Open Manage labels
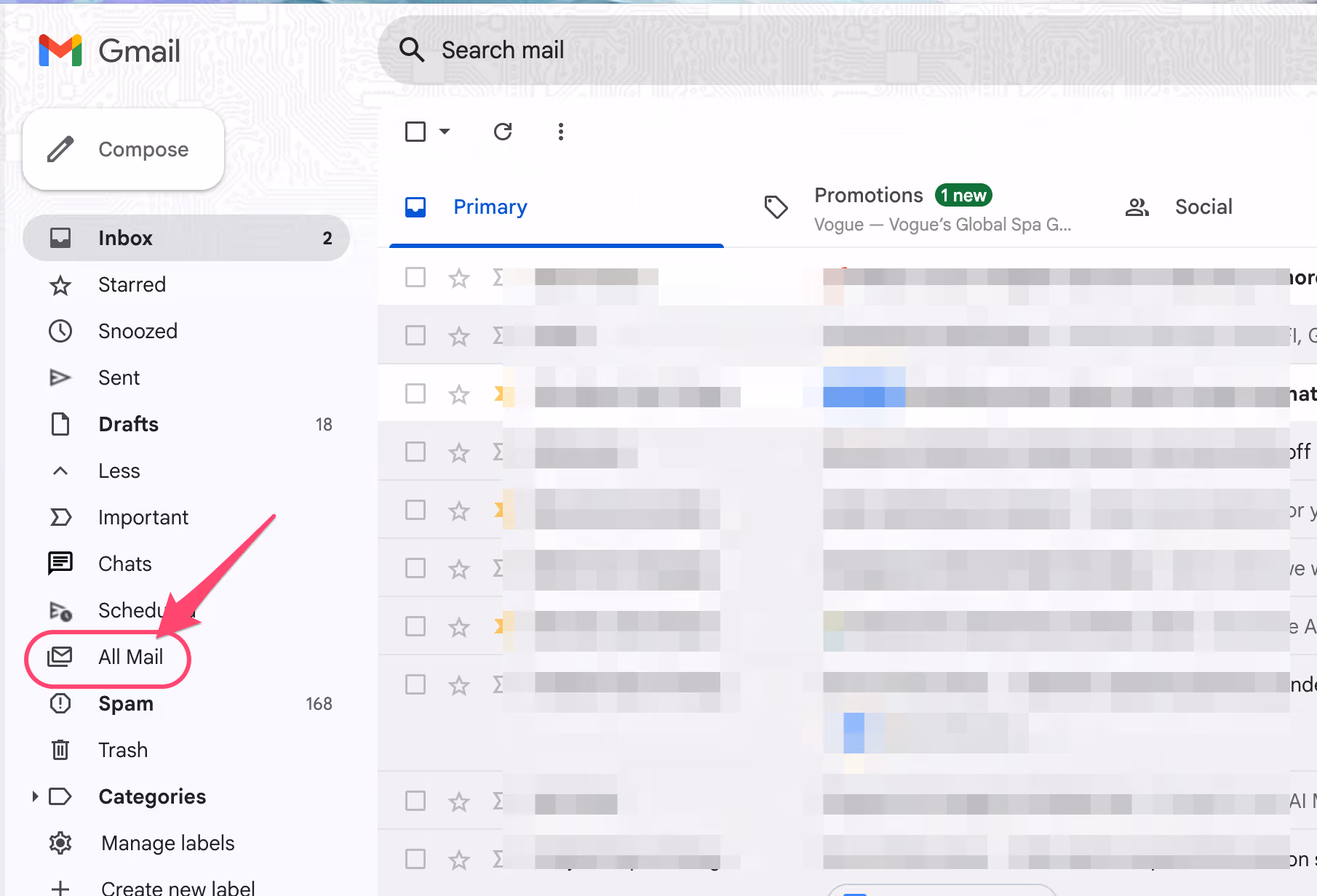 pyautogui.click(x=167, y=843)
